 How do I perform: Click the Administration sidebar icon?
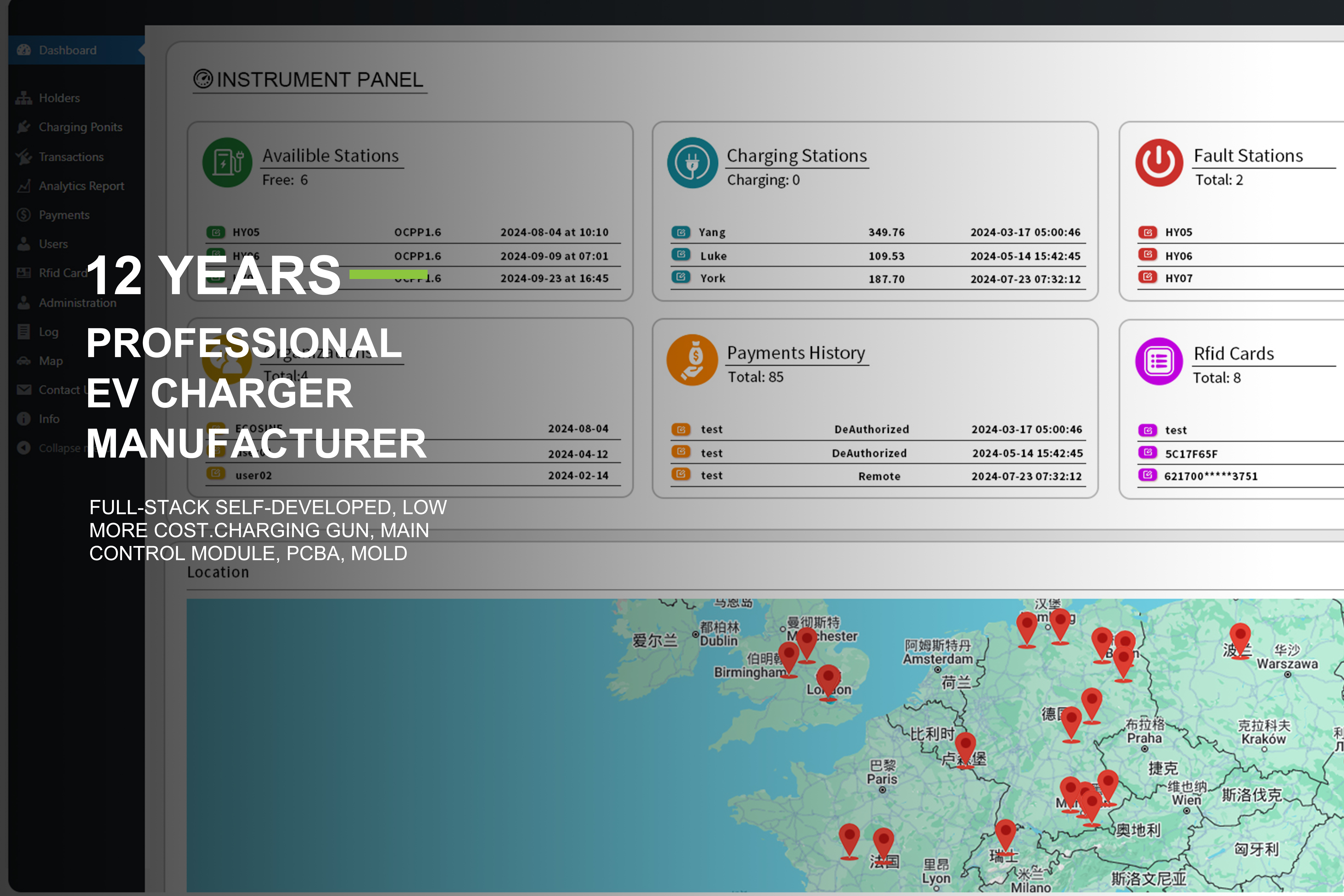(23, 302)
